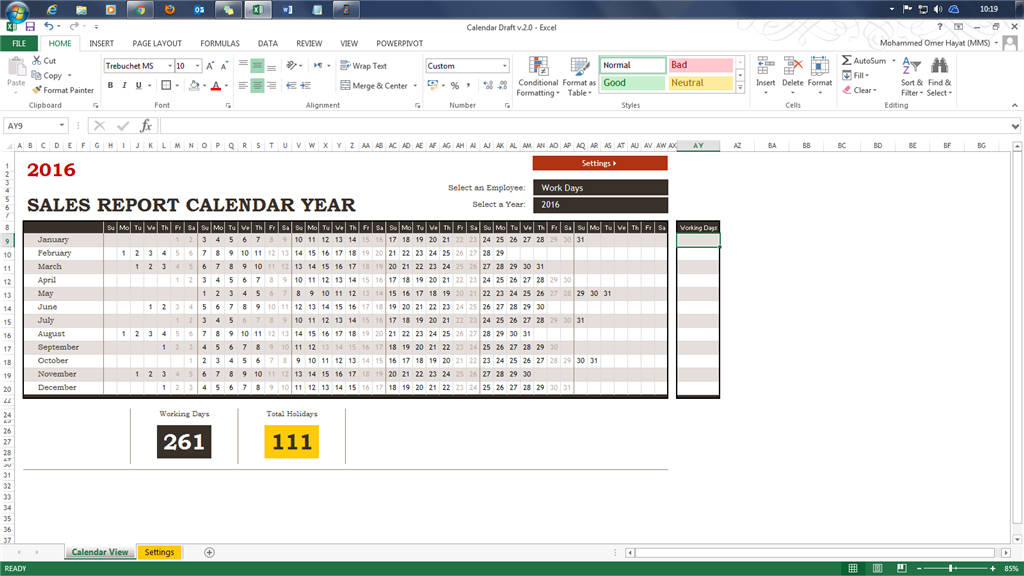Toggle Wrap Text
The height and width of the screenshot is (576, 1024).
pos(364,66)
